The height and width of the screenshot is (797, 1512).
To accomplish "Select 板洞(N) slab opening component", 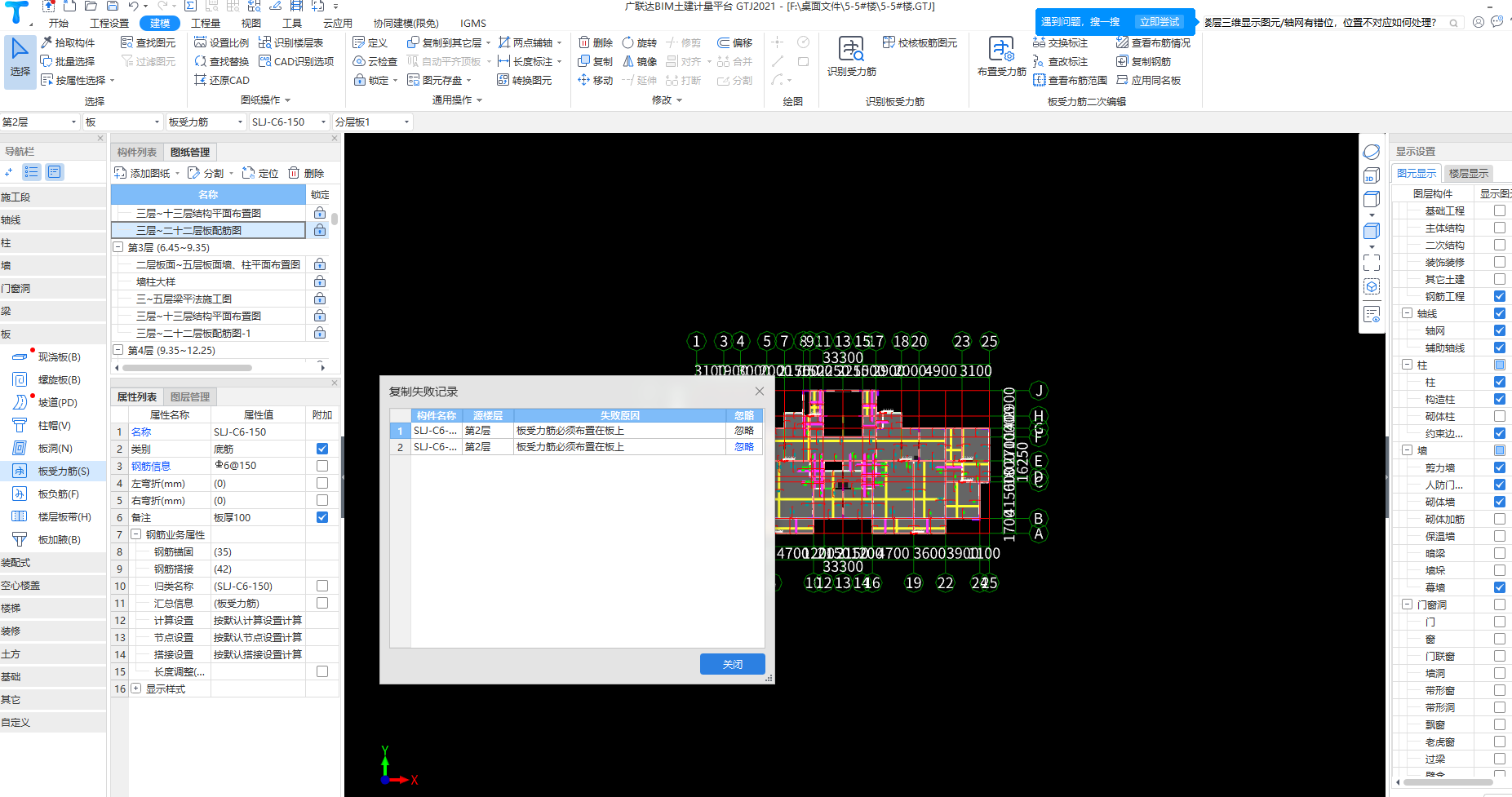I will [x=53, y=448].
